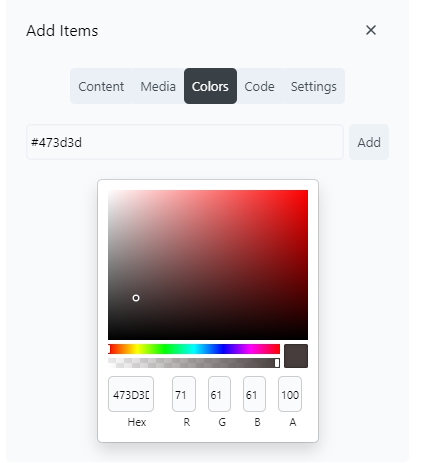Select the R channel input
The image size is (421, 463).
point(184,394)
